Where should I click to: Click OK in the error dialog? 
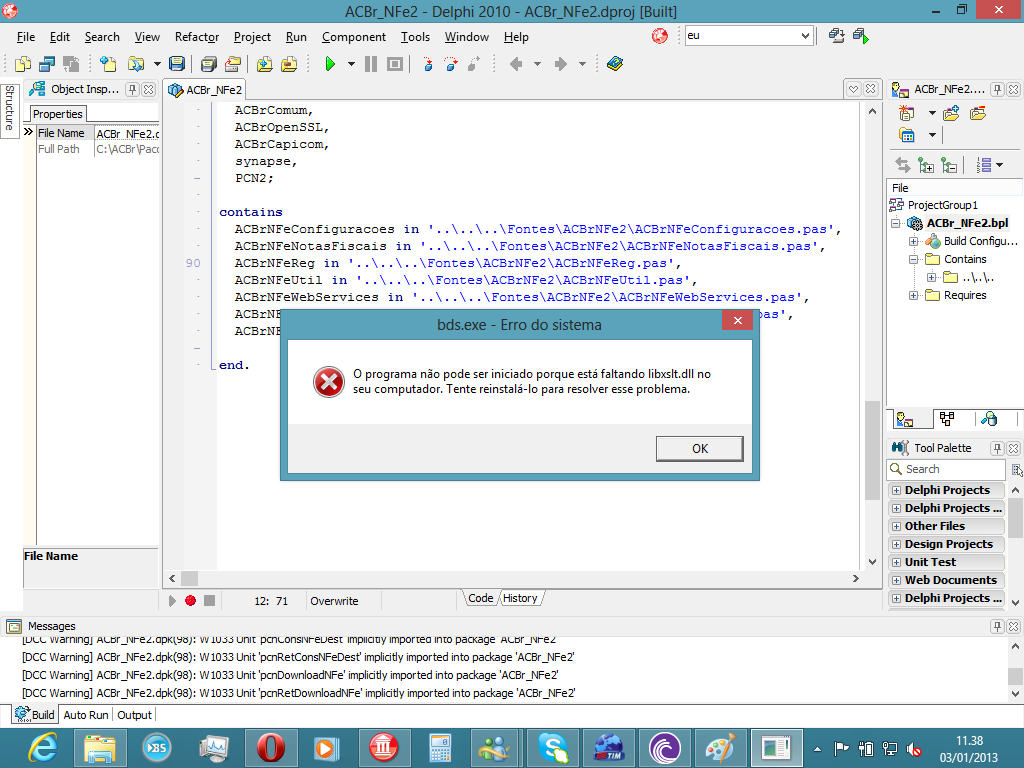click(699, 449)
